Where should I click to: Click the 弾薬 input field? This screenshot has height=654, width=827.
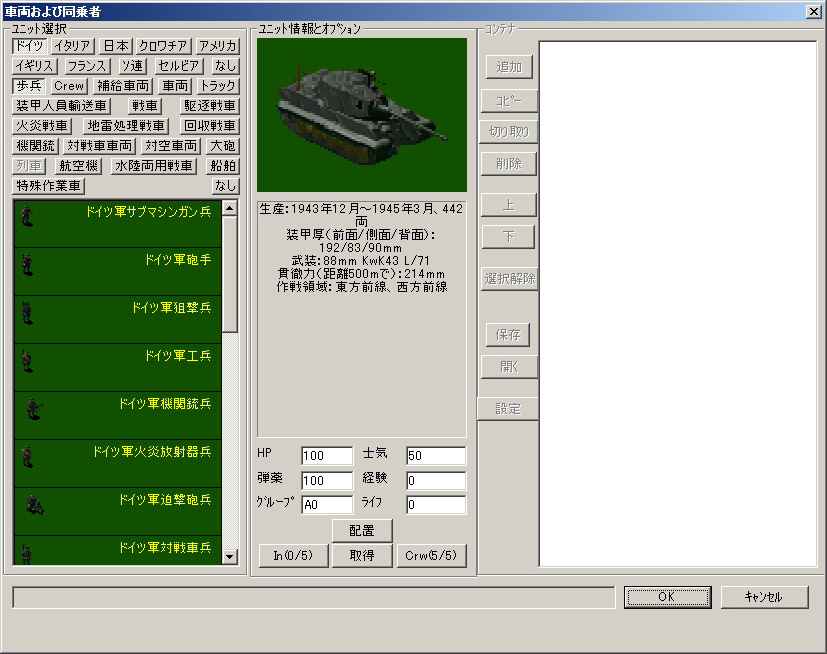pyautogui.click(x=327, y=480)
